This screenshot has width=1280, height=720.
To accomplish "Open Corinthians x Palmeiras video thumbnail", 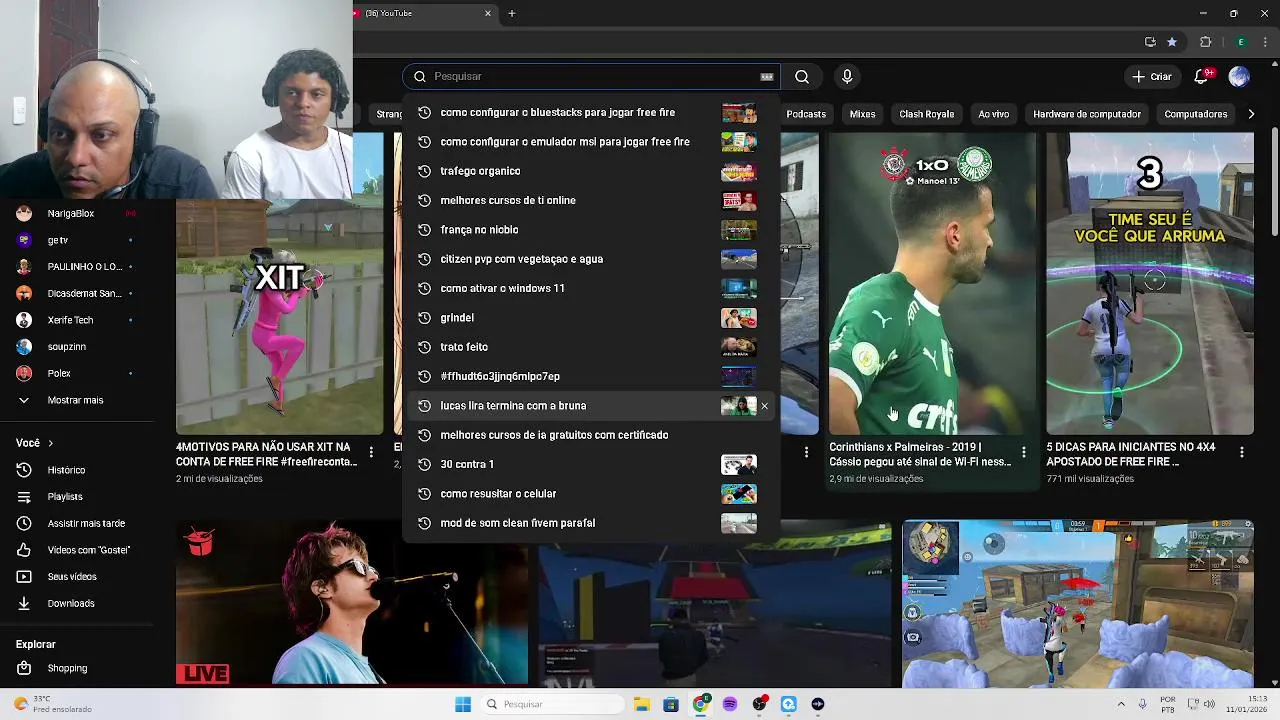I will point(932,283).
